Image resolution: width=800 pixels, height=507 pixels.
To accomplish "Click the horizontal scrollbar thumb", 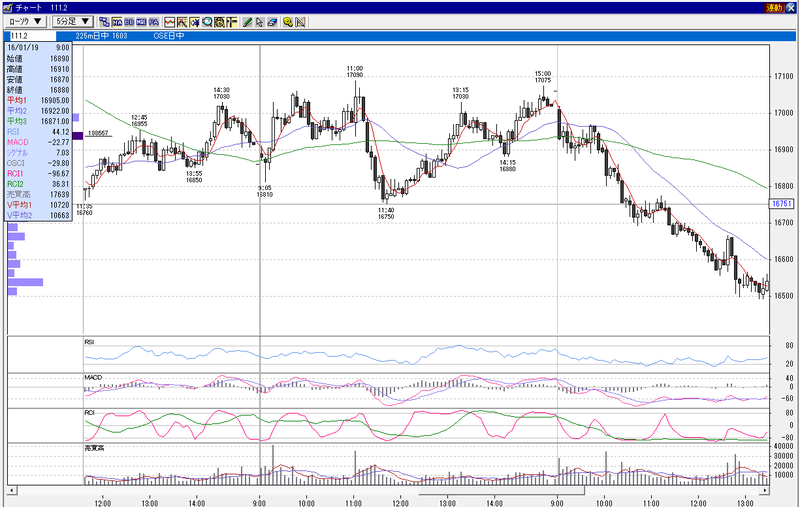I will (502, 491).
